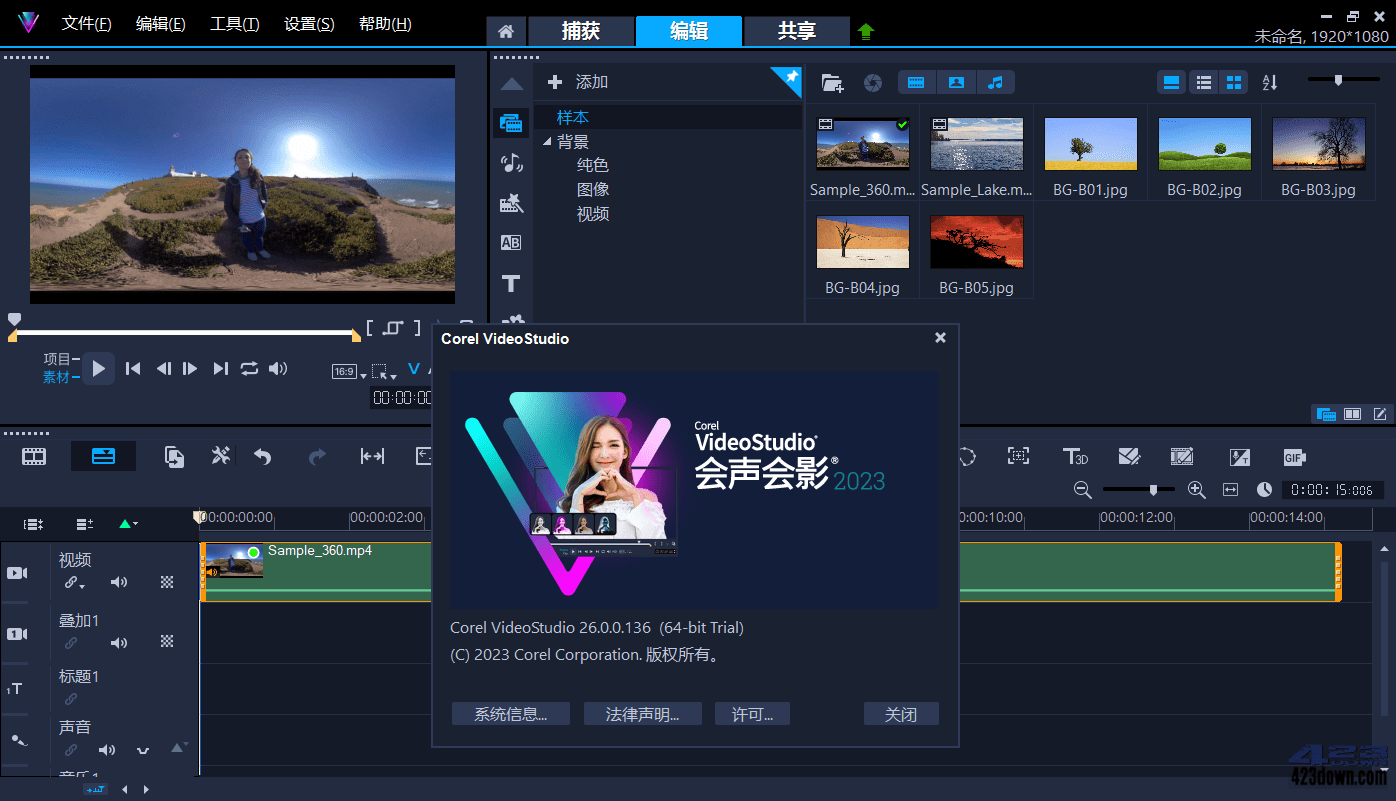Screen dimensions: 1396x801
Task: Click the Undo icon above the timeline
Action: pos(263,456)
